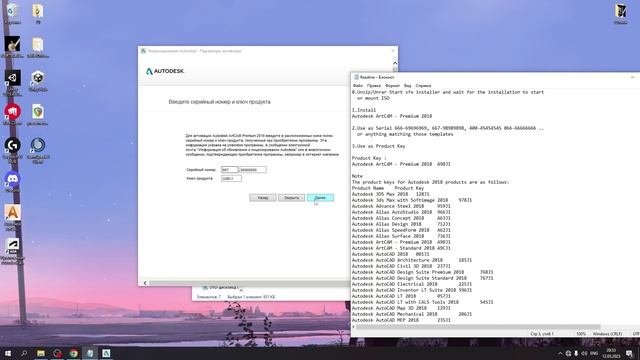Click the Google Chrome taskbar icon
This screenshot has height=360, width=640.
pos(73,353)
